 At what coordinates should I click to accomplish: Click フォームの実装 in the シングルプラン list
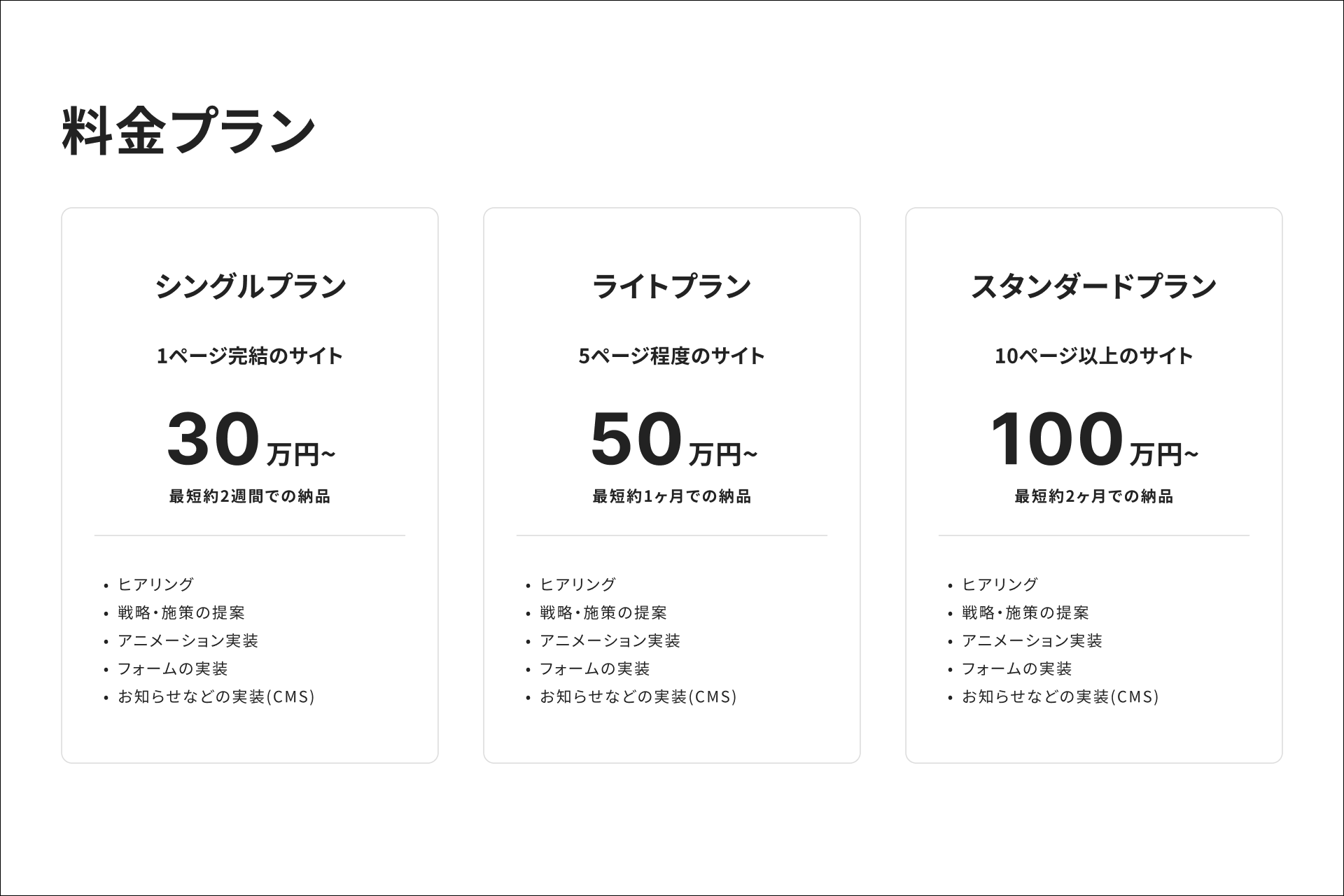coord(172,669)
